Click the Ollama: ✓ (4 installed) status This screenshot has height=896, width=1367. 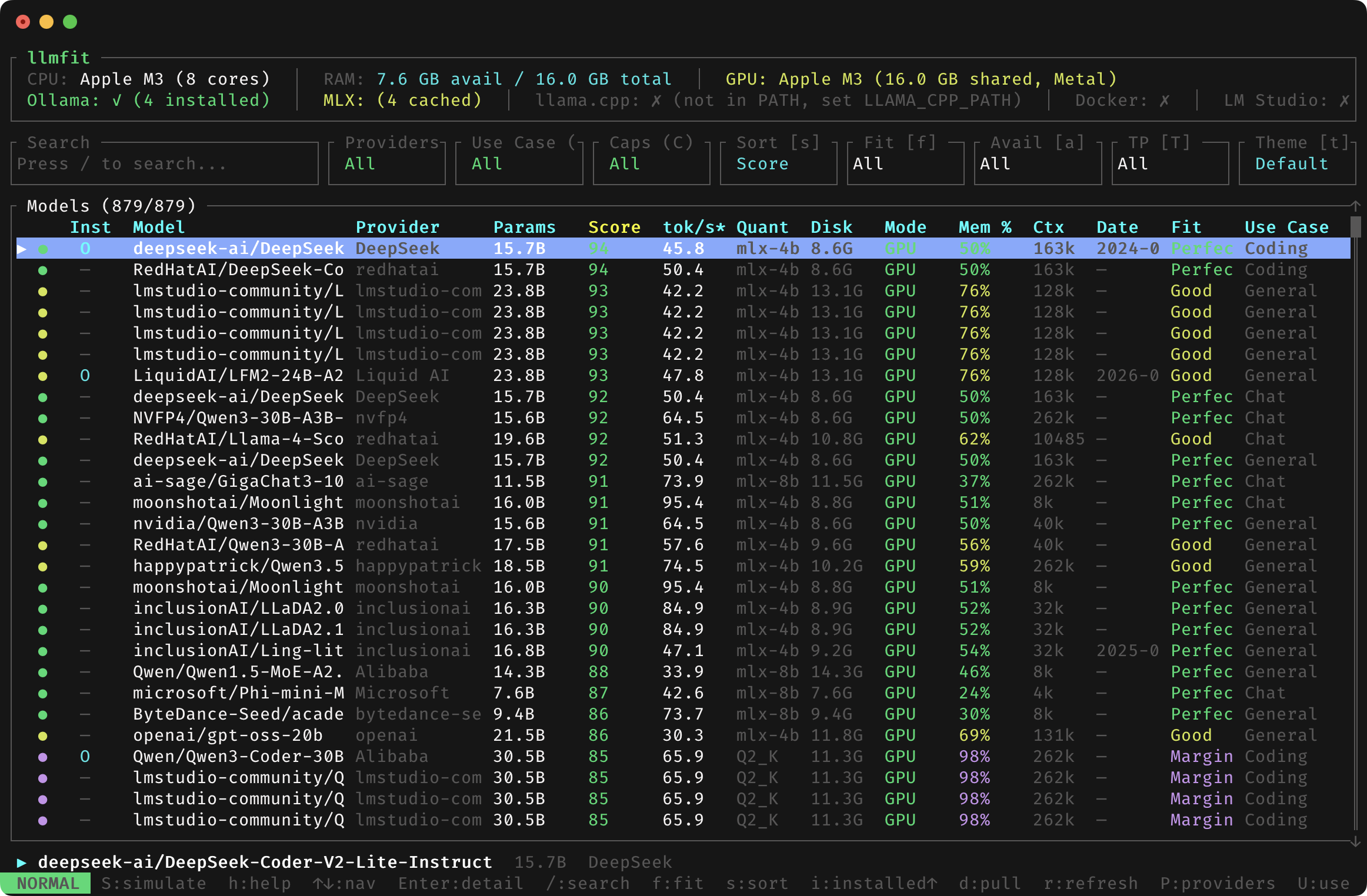pyautogui.click(x=148, y=101)
